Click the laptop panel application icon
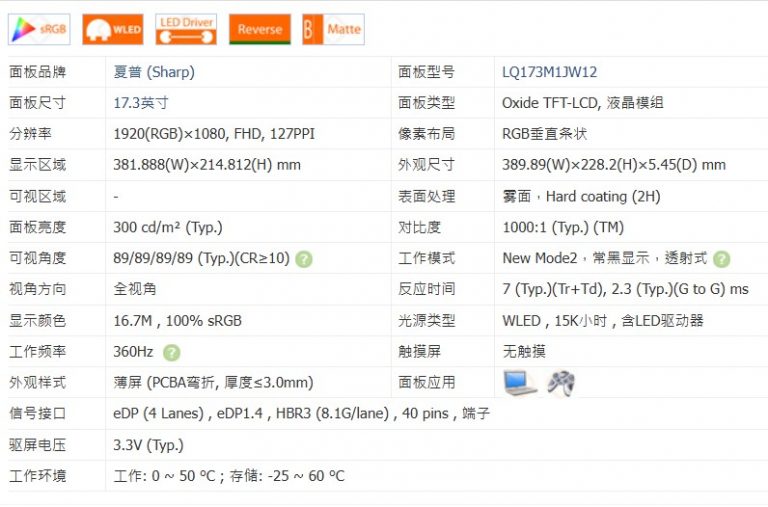Viewport: 768px width, 507px height. coord(520,383)
